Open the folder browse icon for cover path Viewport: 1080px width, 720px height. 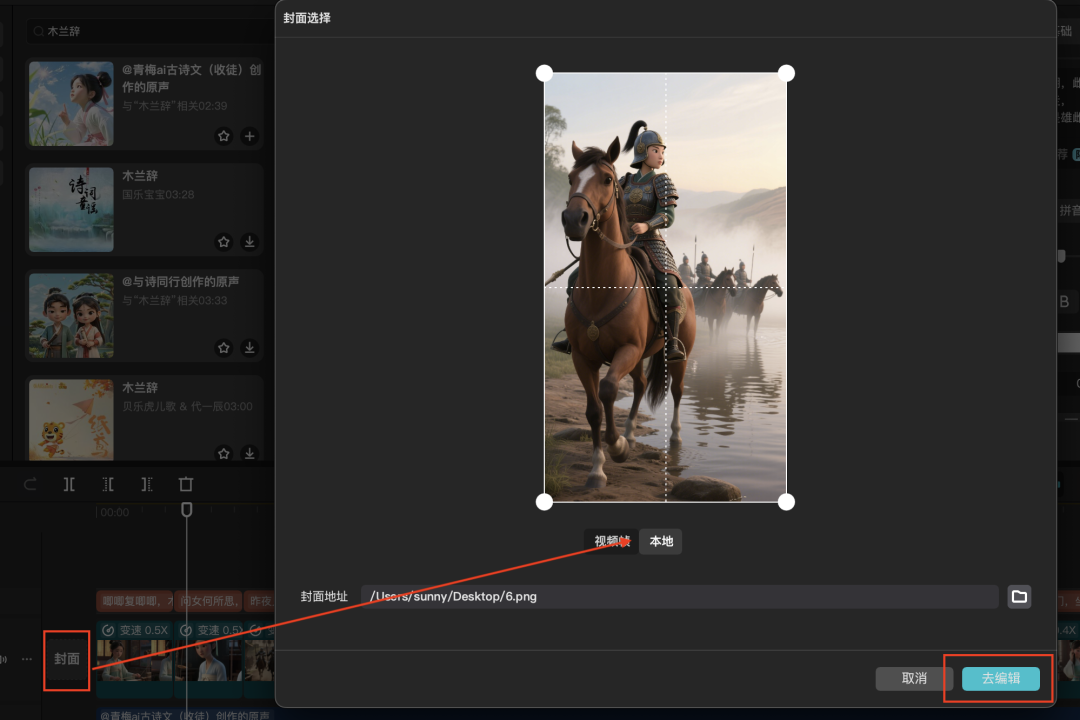(x=1019, y=597)
